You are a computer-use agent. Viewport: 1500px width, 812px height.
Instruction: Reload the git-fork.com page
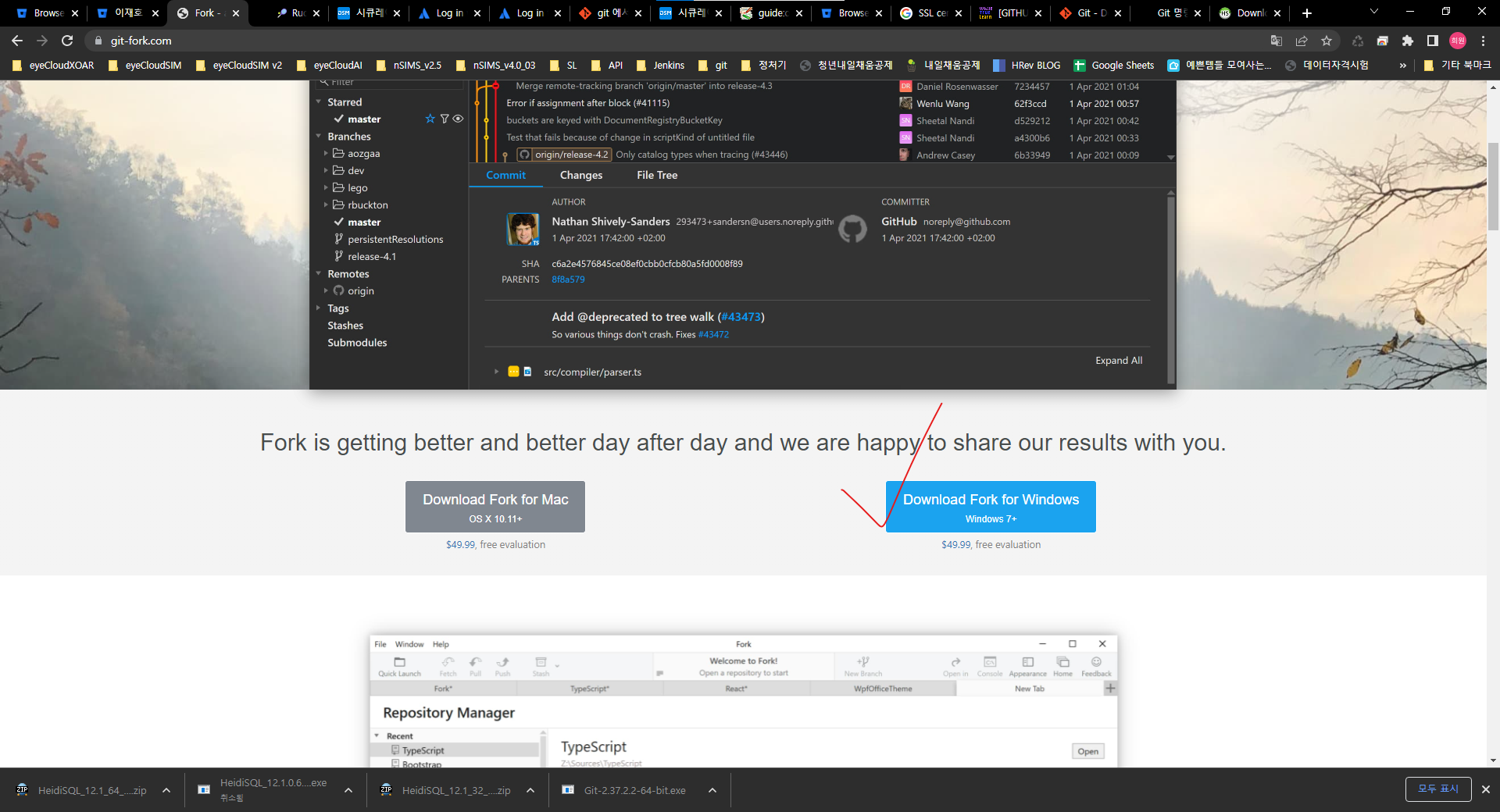[x=67, y=41]
